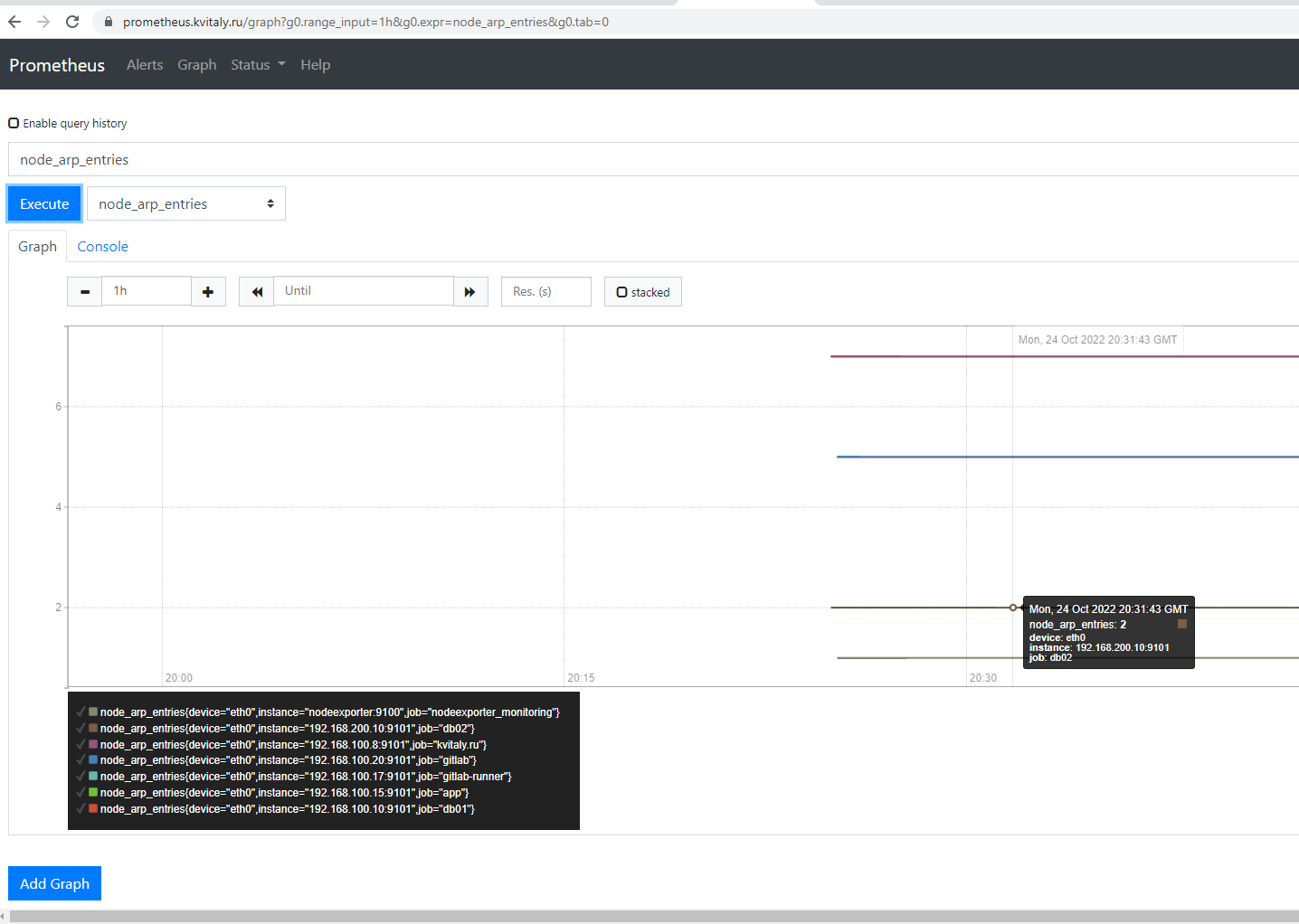Open the metric selection dropdown next to Execute
The image size is (1299, 924).
[185, 203]
